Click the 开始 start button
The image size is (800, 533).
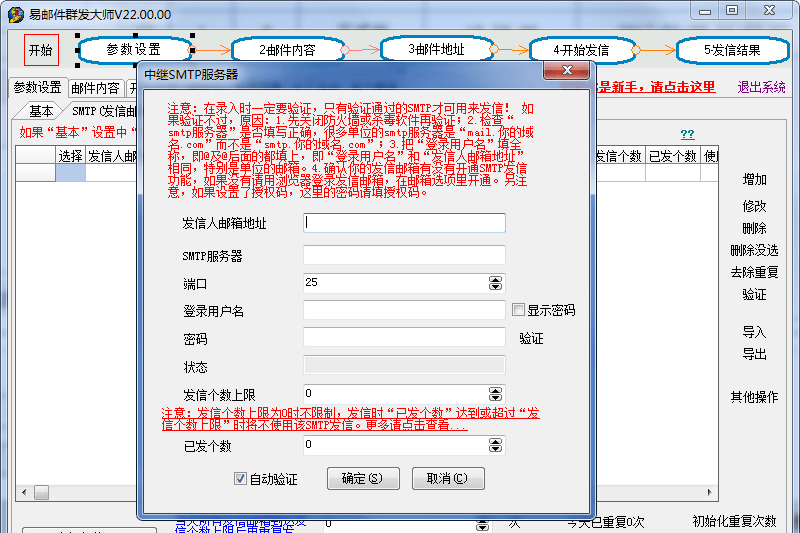tap(41, 50)
